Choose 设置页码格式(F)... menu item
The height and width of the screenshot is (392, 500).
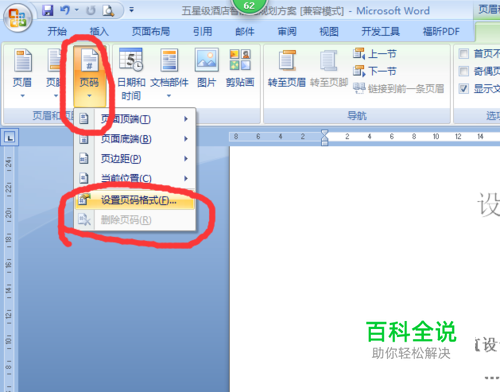pos(135,200)
